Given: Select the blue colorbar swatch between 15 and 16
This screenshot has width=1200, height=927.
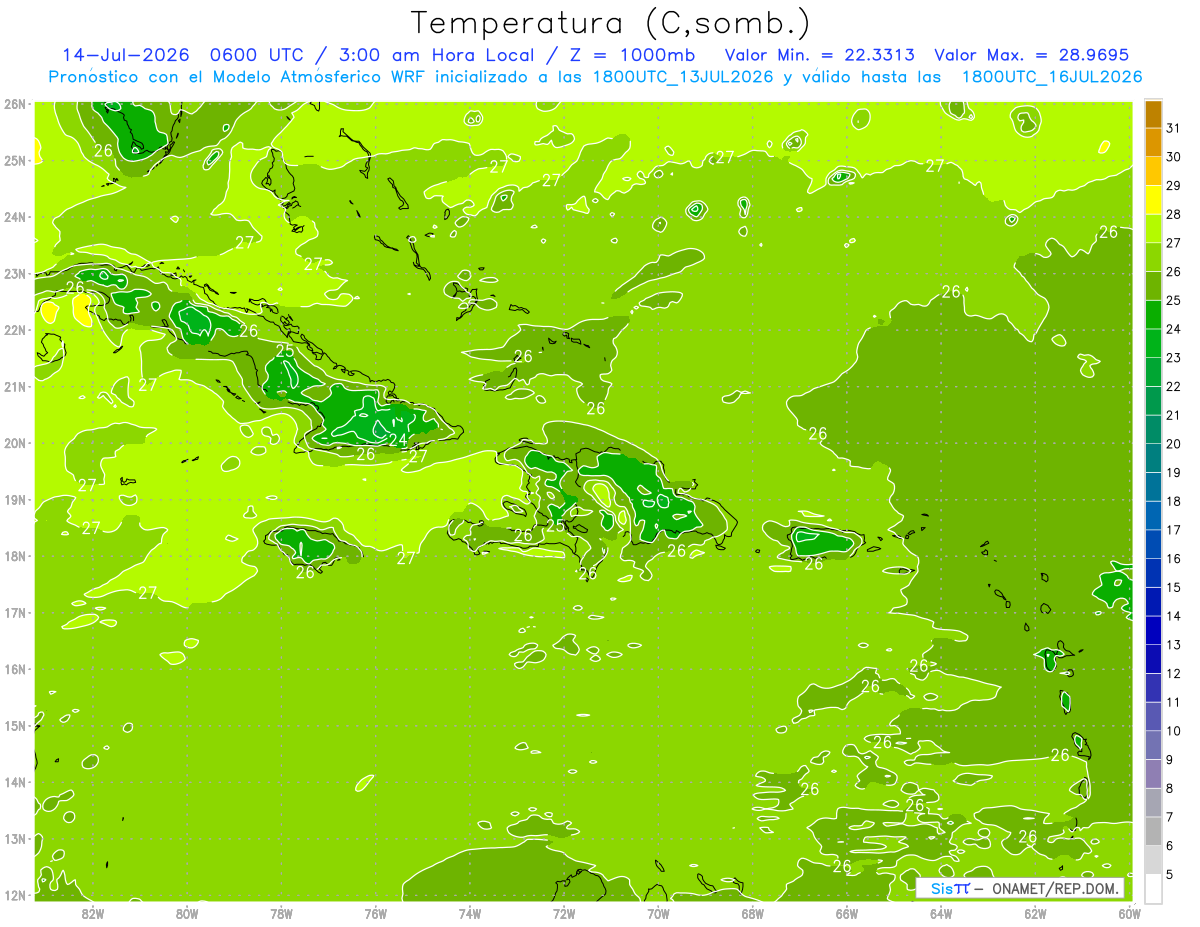Looking at the screenshot, I should (x=1153, y=573).
